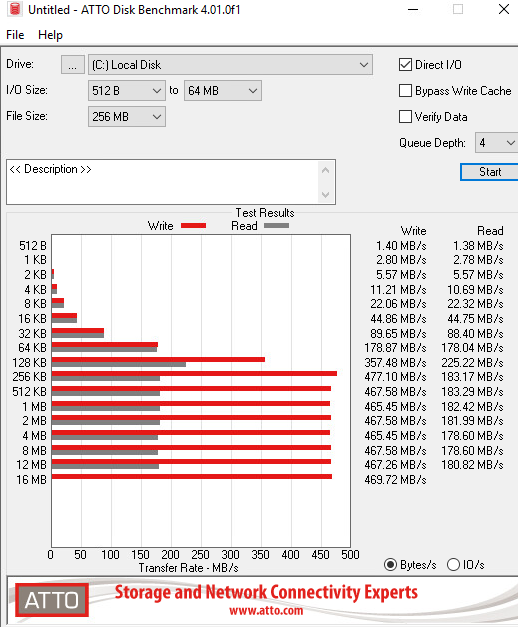The height and width of the screenshot is (627, 518).
Task: Uncheck the Direct I/O checkbox
Action: point(405,64)
